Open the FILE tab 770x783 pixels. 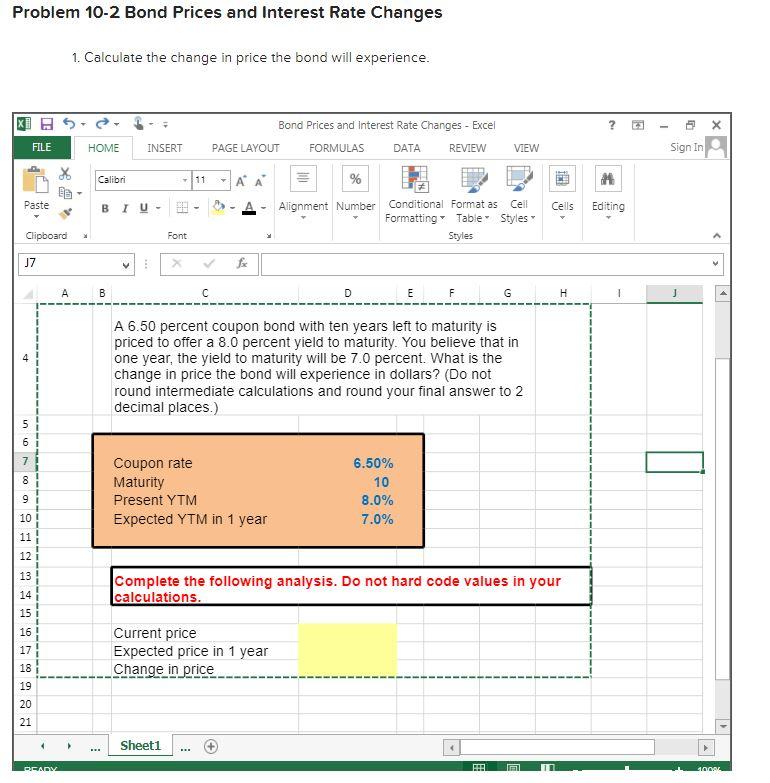coord(41,147)
